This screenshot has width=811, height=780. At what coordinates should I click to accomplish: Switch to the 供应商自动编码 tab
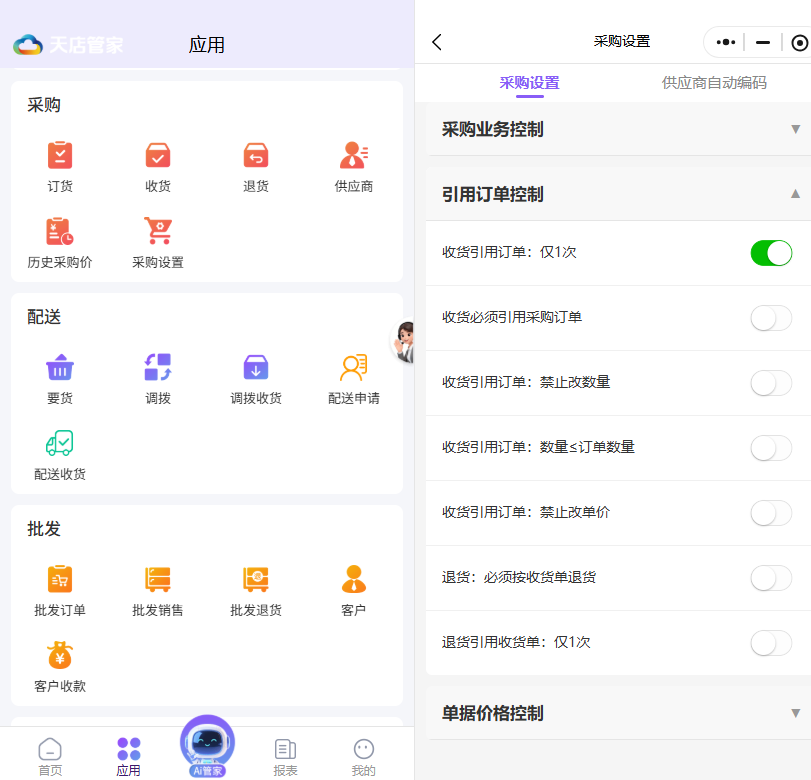714,83
